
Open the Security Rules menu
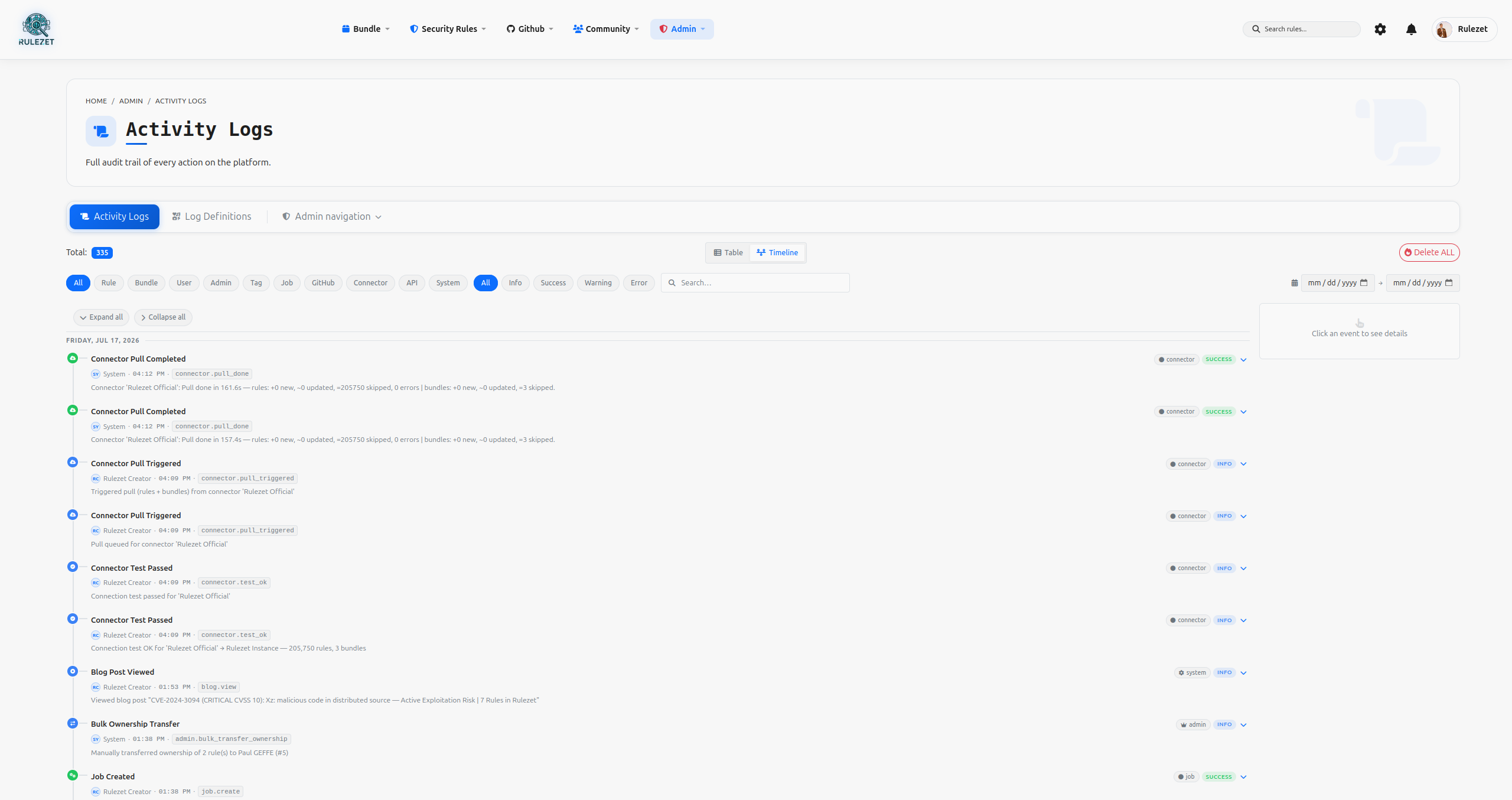pos(448,29)
